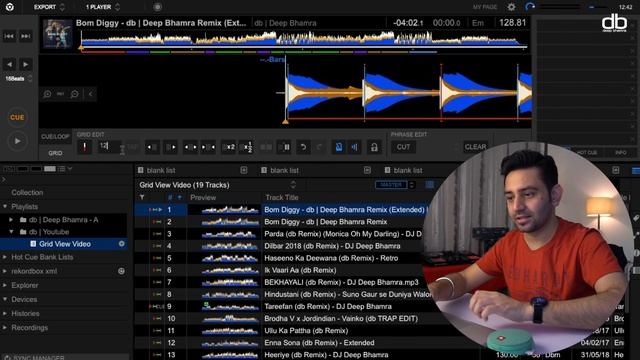Collapse waveform side panel arrow
The height and width of the screenshot is (360, 640).
[90, 94]
